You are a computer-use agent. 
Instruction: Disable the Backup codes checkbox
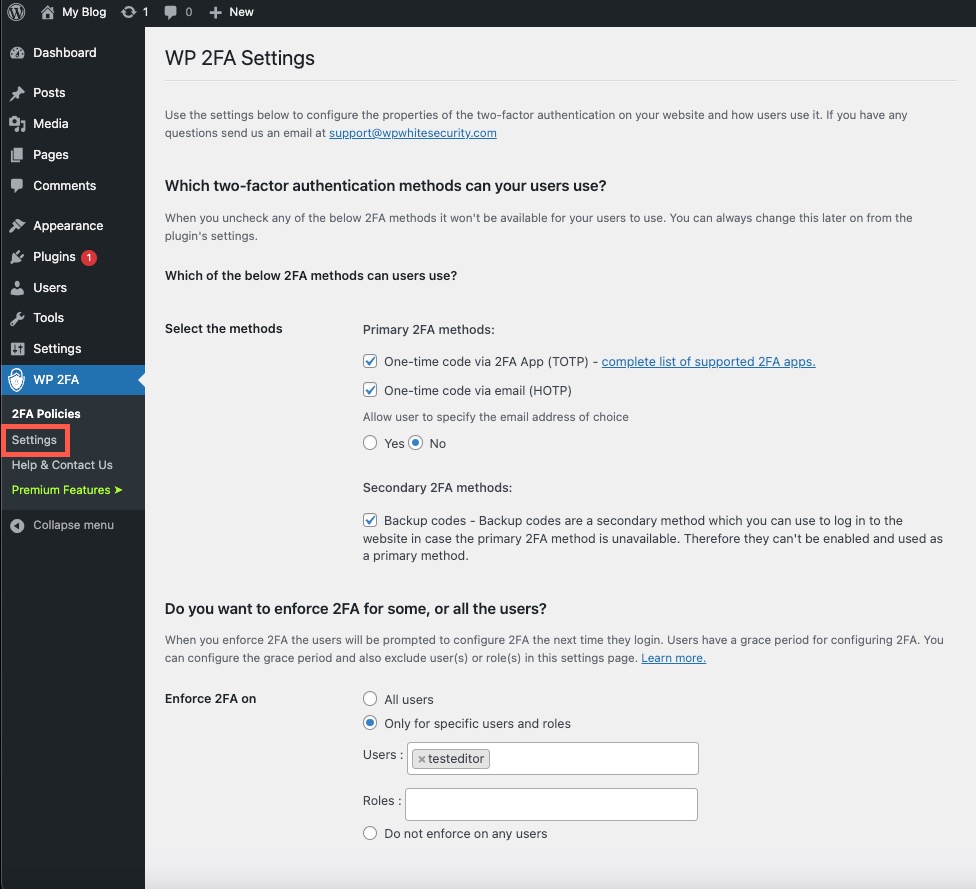[x=370, y=521]
